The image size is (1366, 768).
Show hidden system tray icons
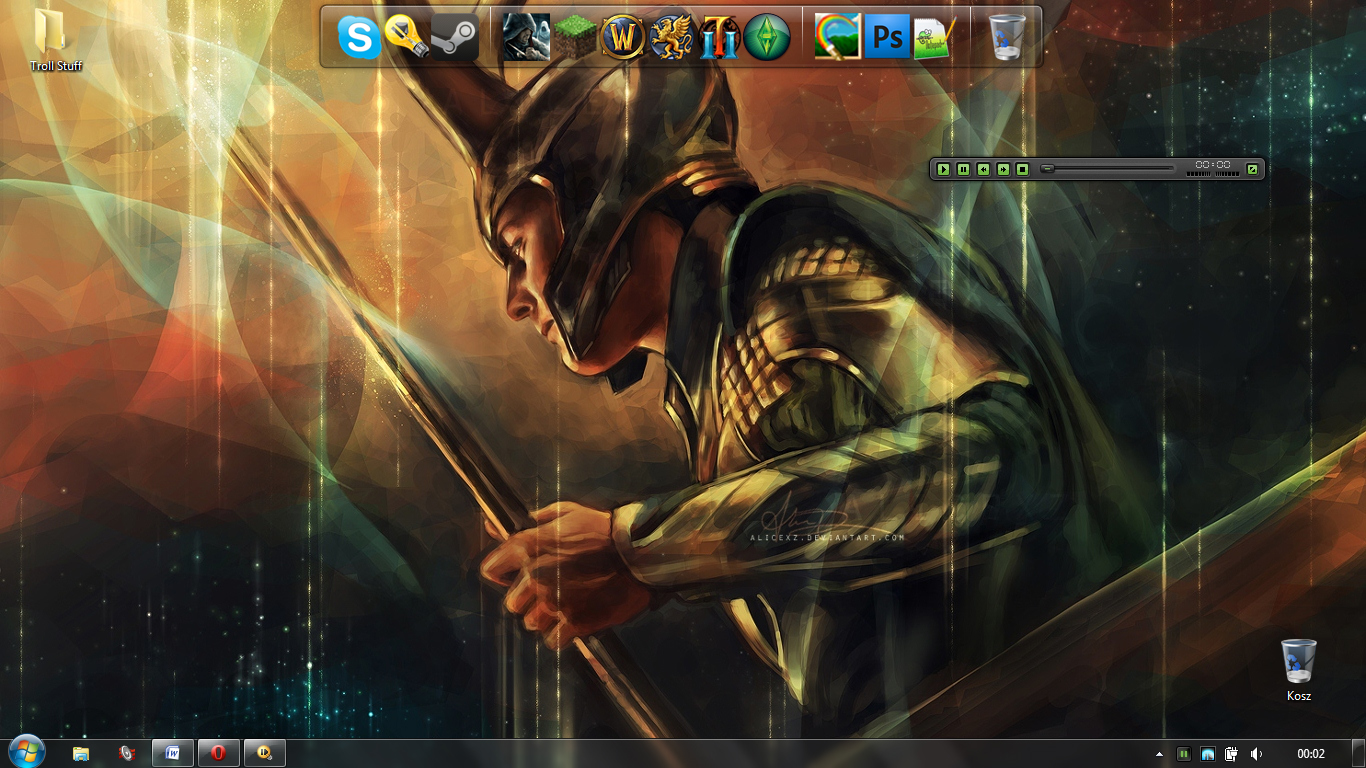(x=1160, y=754)
